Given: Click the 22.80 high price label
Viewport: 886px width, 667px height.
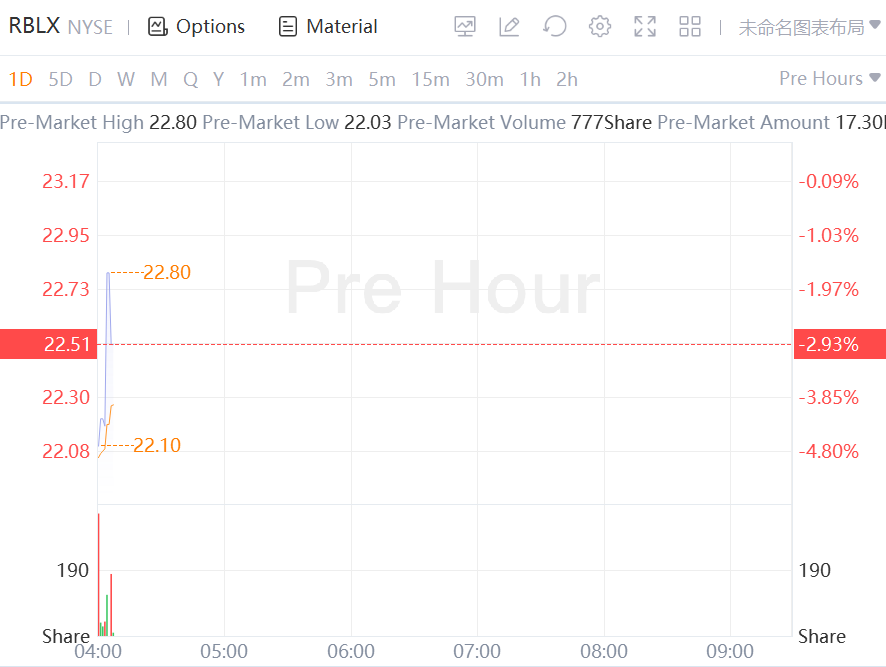Looking at the screenshot, I should pyautogui.click(x=166, y=272).
